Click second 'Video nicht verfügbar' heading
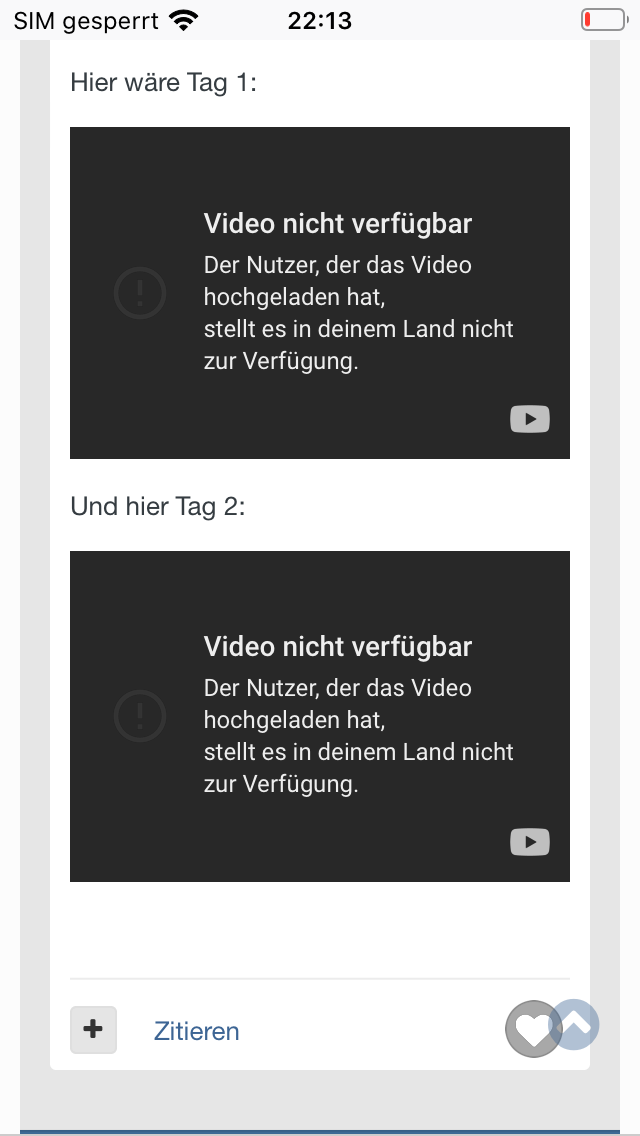 coord(338,646)
